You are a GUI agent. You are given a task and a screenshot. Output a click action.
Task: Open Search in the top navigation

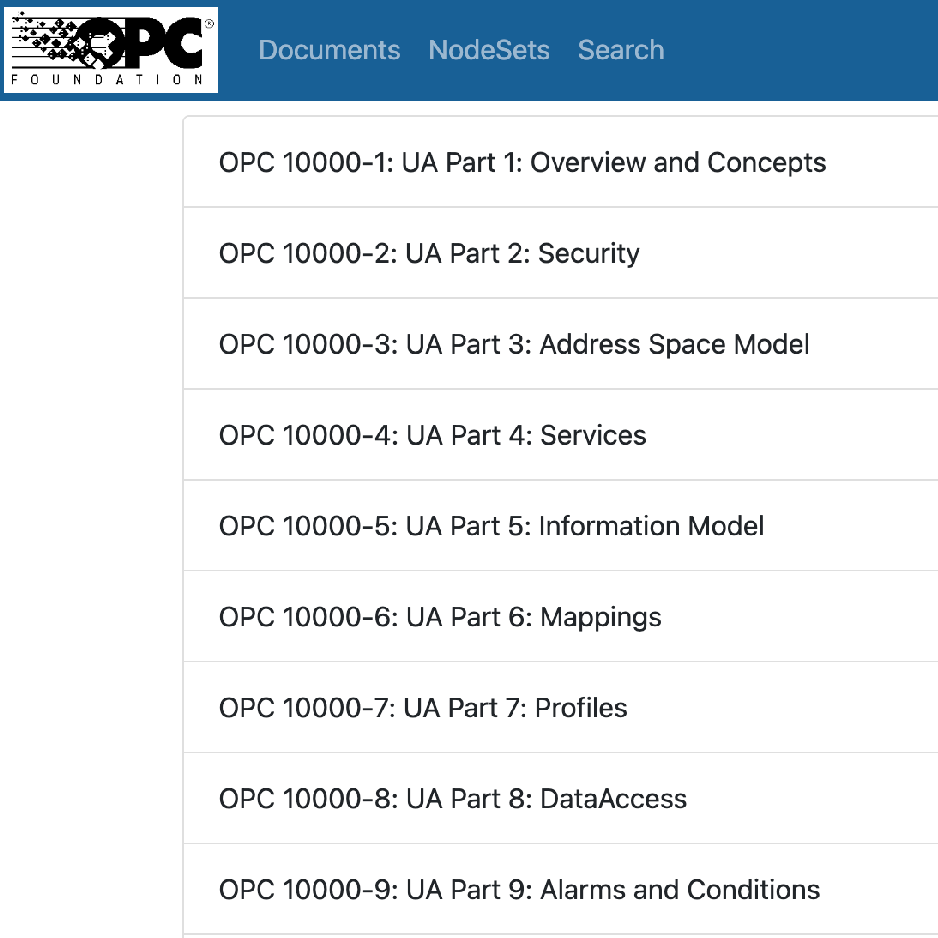pos(621,50)
